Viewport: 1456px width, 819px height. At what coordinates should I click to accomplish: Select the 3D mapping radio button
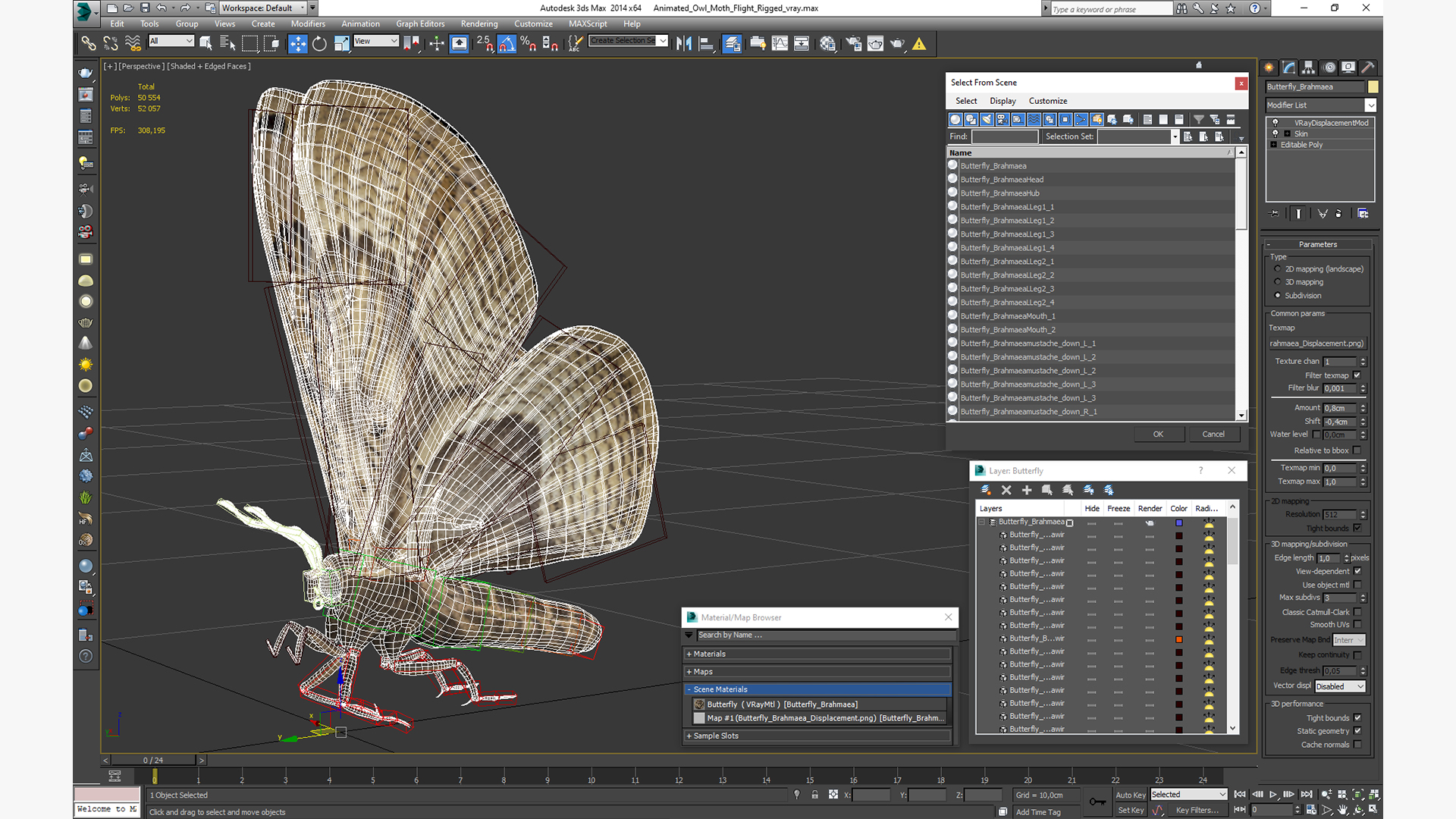(x=1278, y=282)
